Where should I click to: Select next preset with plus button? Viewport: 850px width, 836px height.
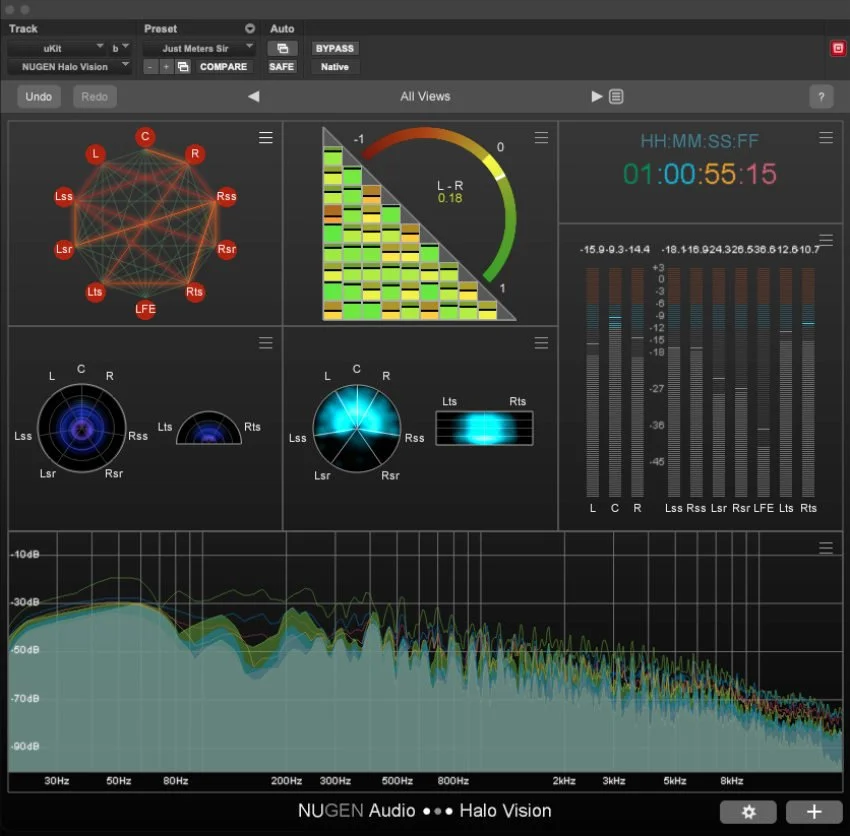pos(166,67)
